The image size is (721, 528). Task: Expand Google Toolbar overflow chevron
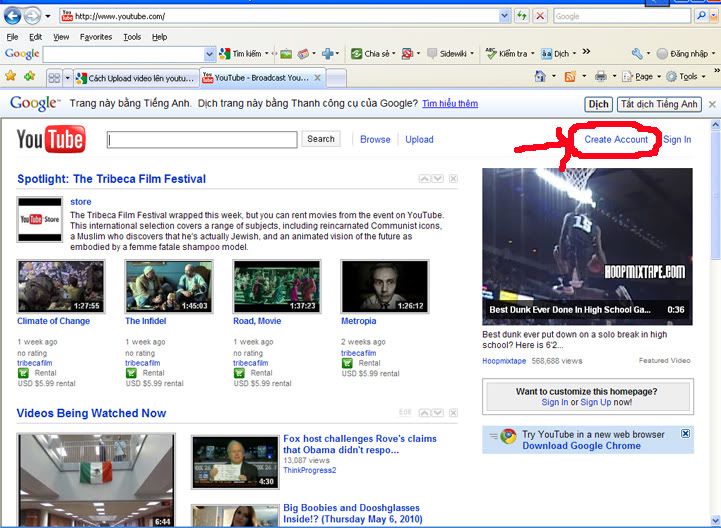click(586, 52)
